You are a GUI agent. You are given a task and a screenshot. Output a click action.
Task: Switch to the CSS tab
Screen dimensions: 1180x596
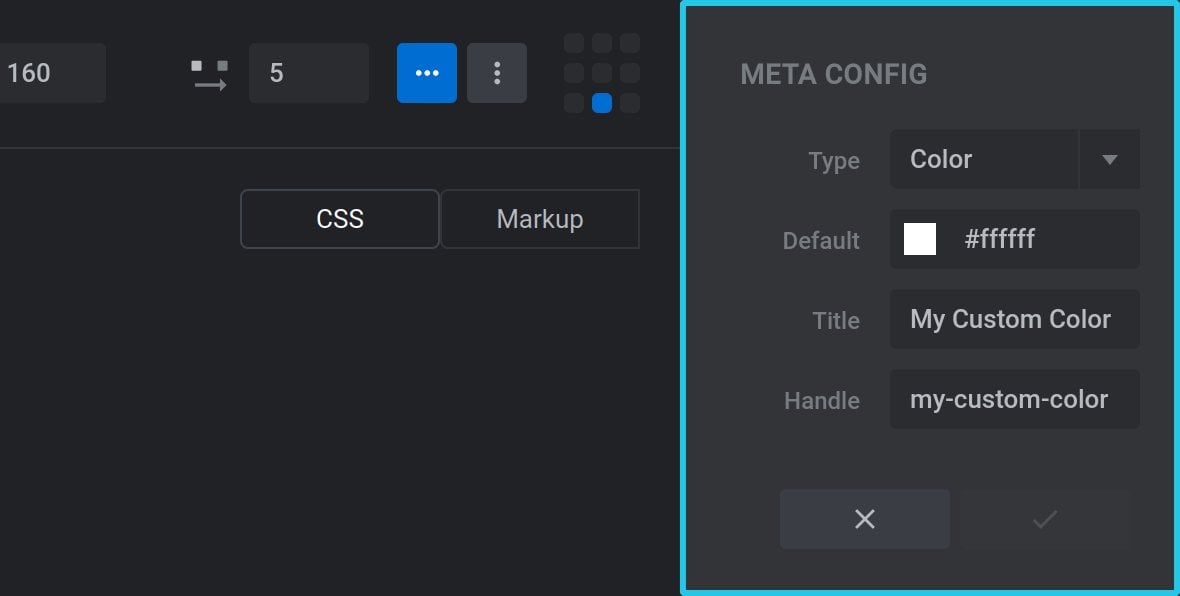(339, 219)
